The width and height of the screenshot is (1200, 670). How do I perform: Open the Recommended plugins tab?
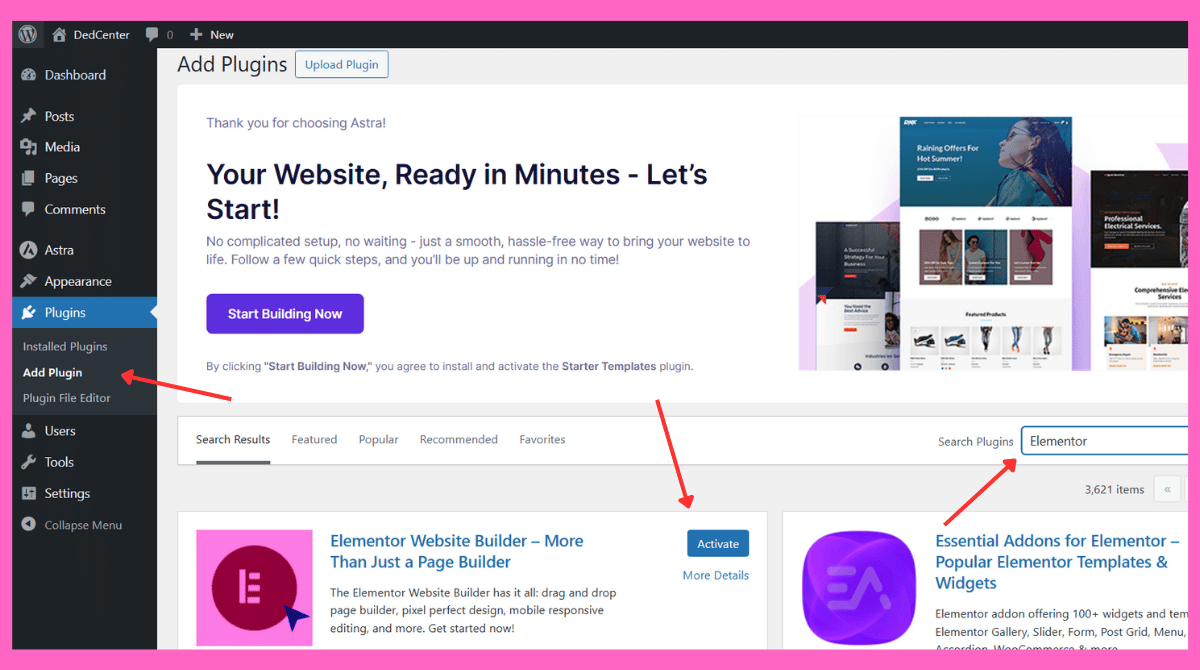pyautogui.click(x=458, y=439)
